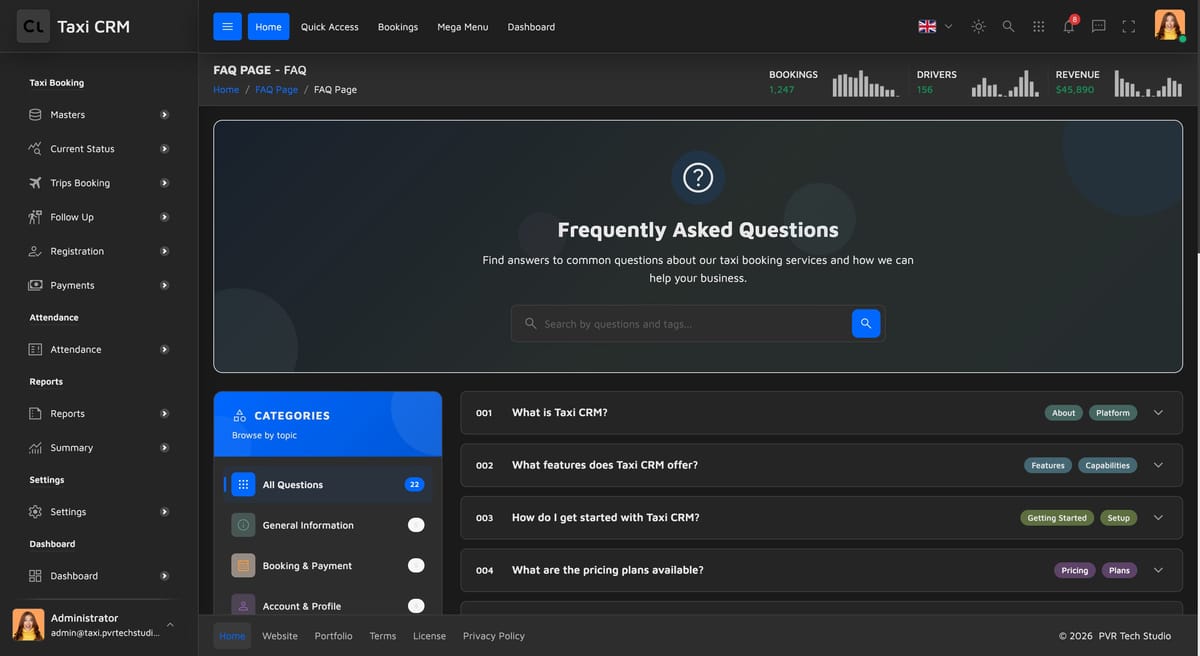Open the Quick Access menu
Image resolution: width=1200 pixels, height=656 pixels.
click(330, 27)
